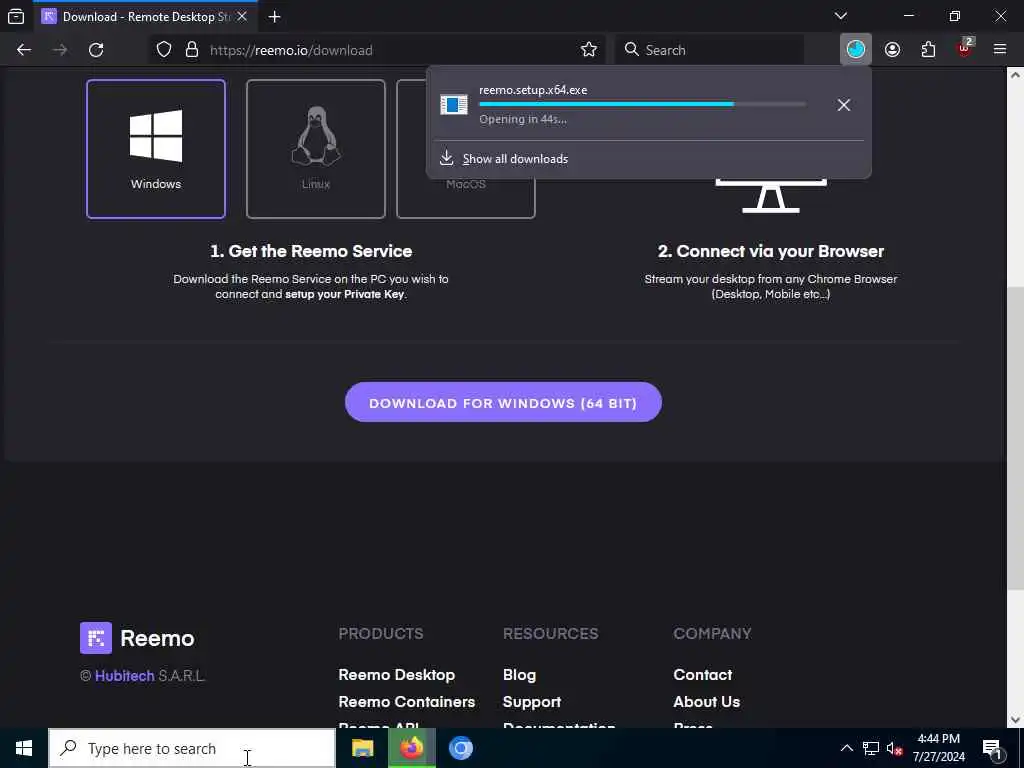Open the Contact company link
This screenshot has height=768, width=1024.
(x=702, y=675)
